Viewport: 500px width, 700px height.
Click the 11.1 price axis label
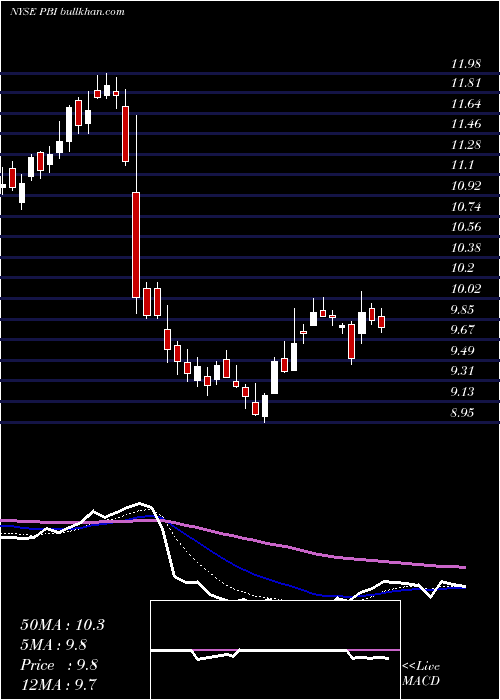[x=462, y=165]
